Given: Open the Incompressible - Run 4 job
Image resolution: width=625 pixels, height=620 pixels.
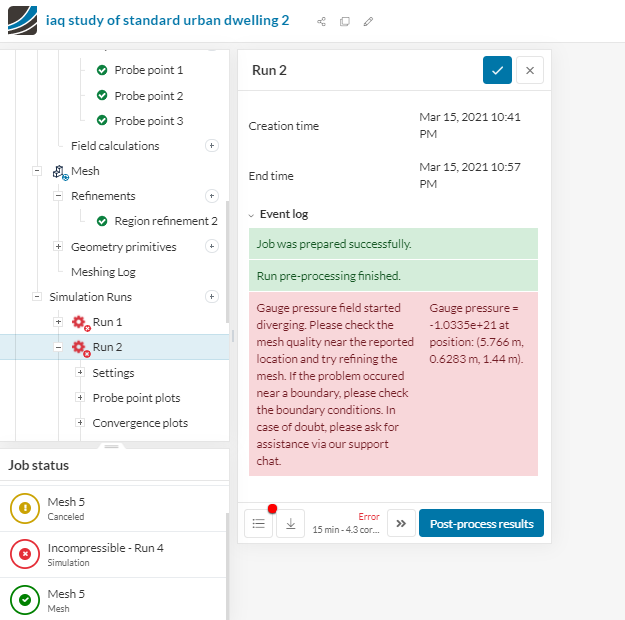Looking at the screenshot, I should pos(105,554).
